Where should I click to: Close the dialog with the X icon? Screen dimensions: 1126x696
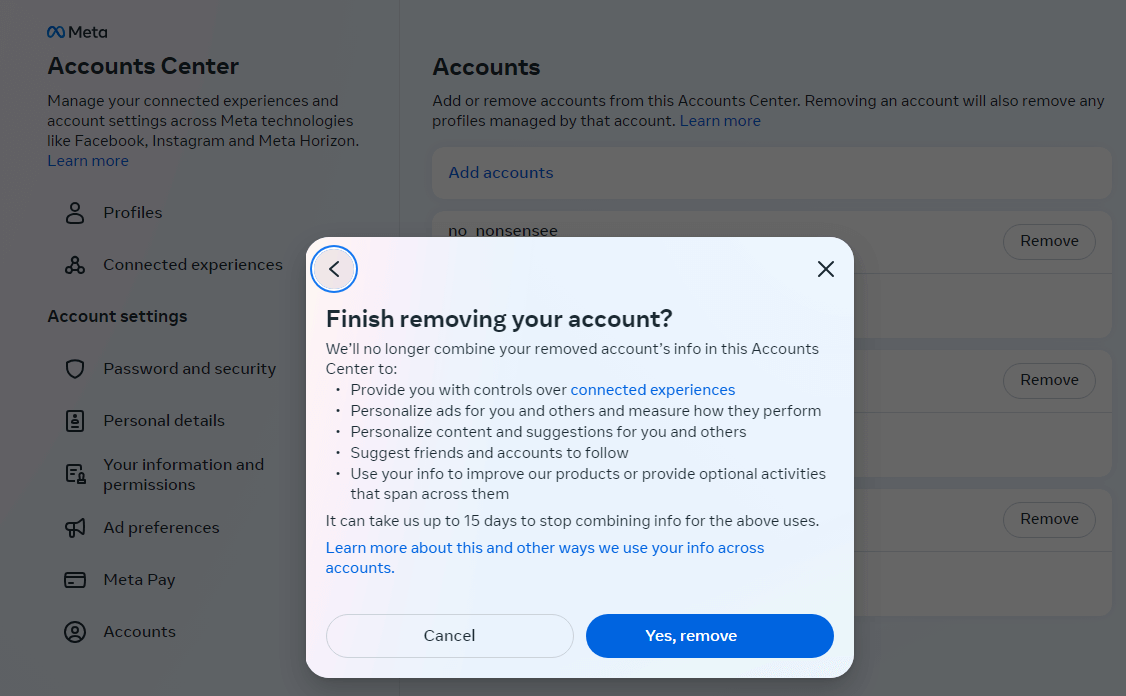click(x=825, y=269)
